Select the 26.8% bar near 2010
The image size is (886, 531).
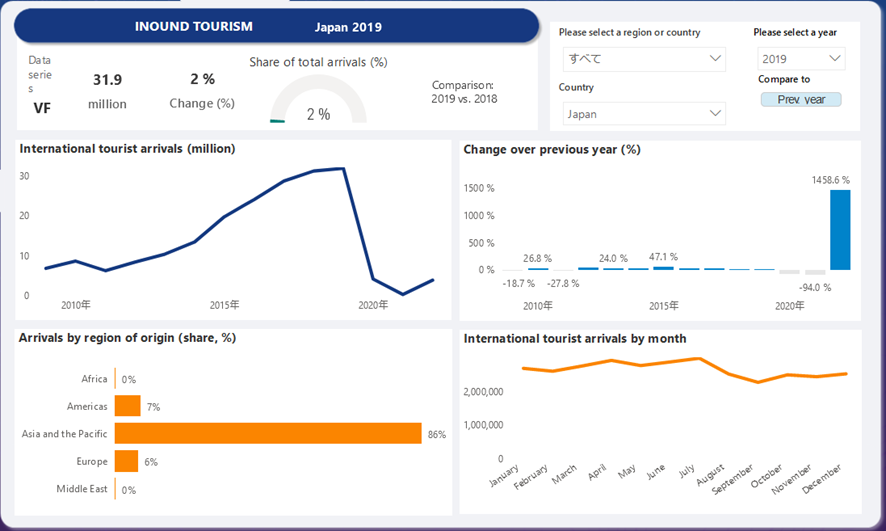click(538, 268)
